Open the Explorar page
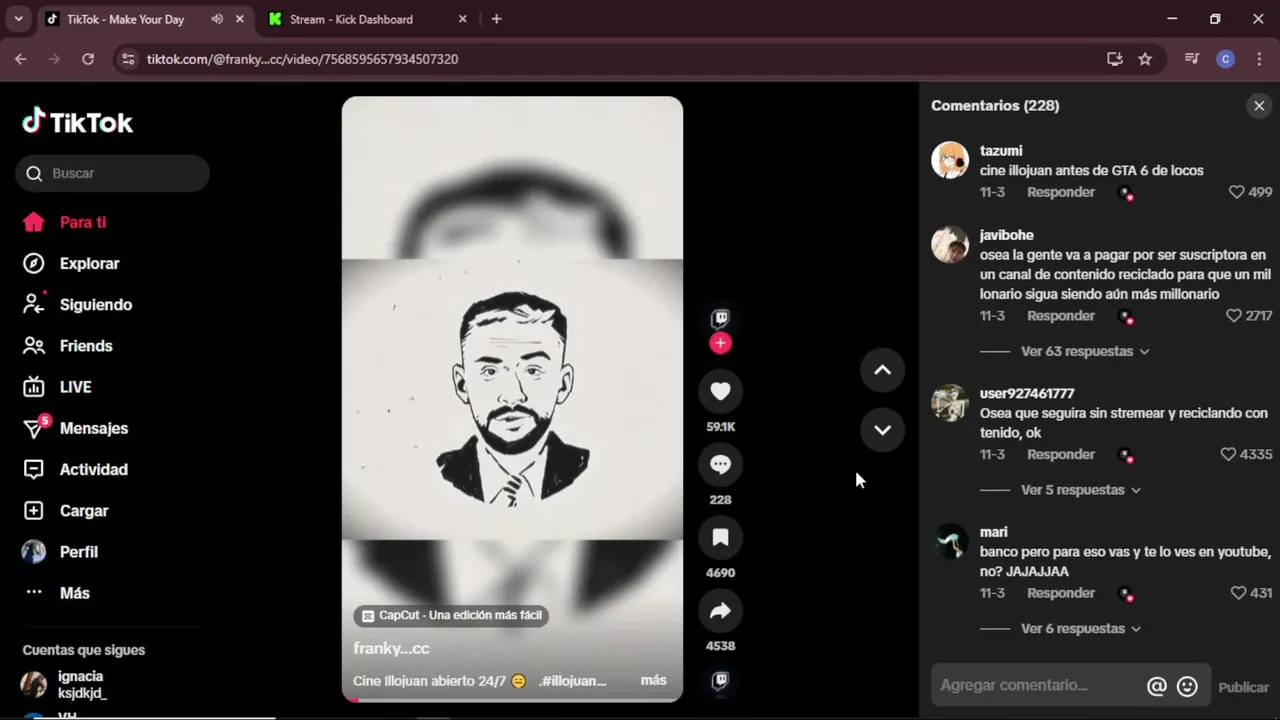Screen dimensions: 1280x720 point(89,264)
